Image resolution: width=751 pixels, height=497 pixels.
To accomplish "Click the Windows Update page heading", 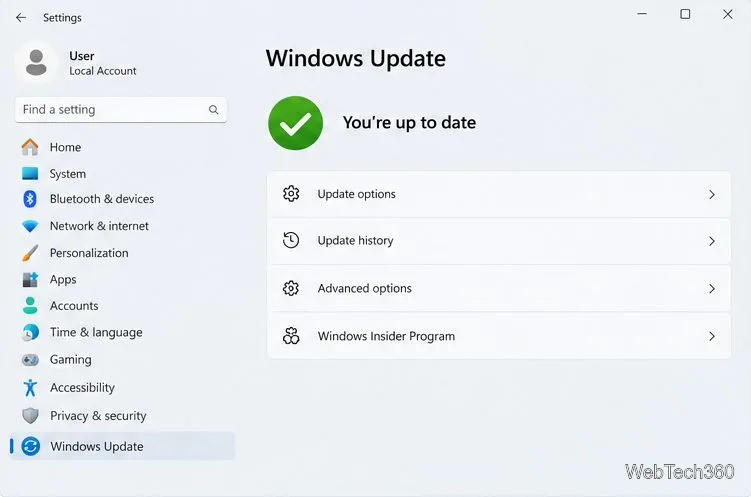I will [x=355, y=59].
